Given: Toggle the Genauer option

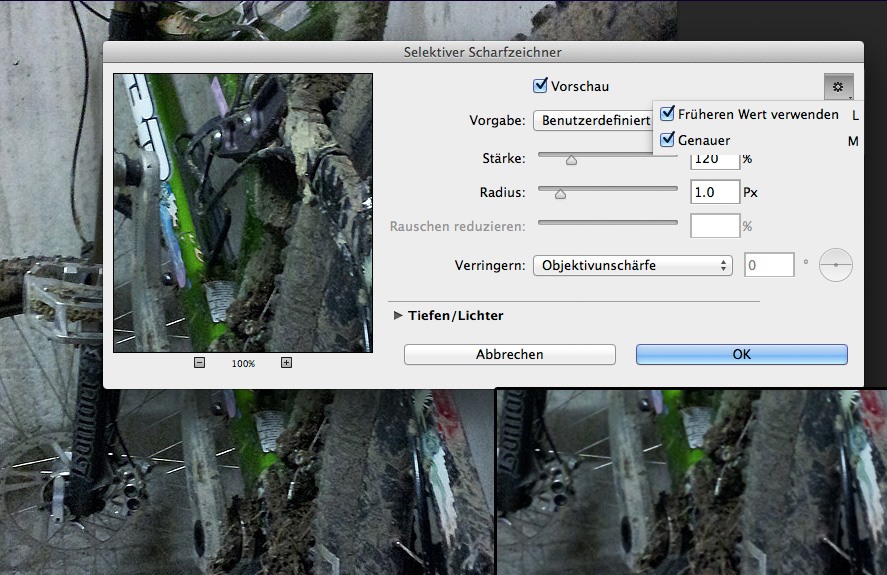Looking at the screenshot, I should [668, 139].
